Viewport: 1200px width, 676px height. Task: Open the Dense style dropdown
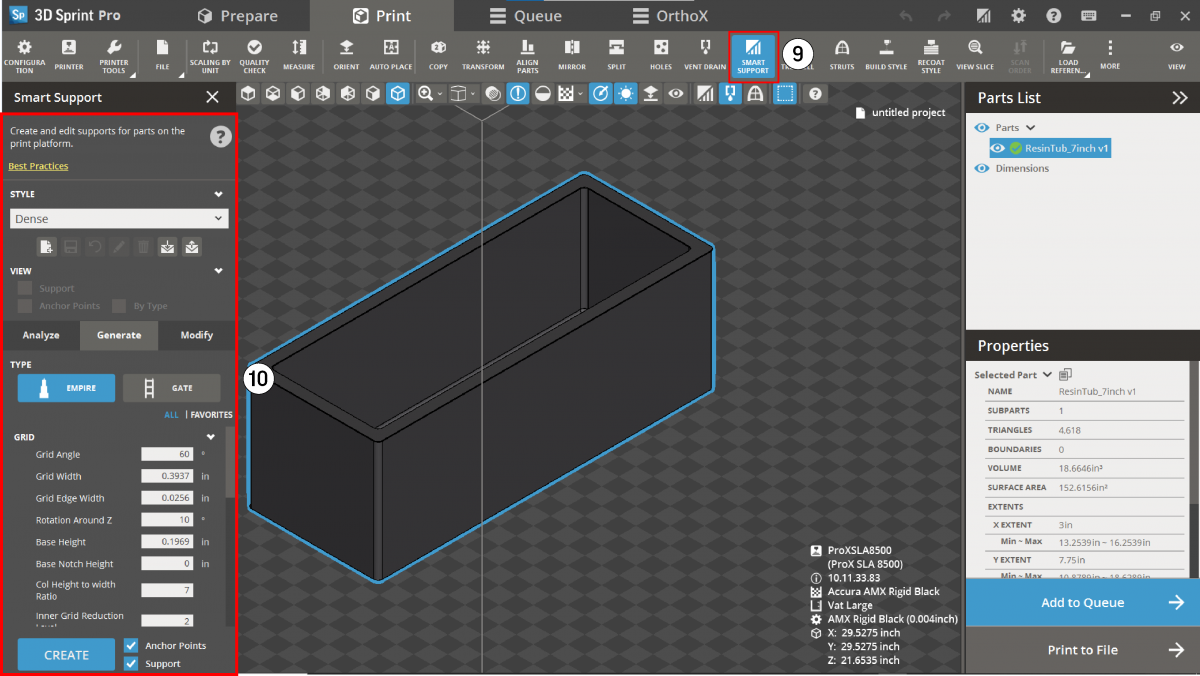pos(119,218)
